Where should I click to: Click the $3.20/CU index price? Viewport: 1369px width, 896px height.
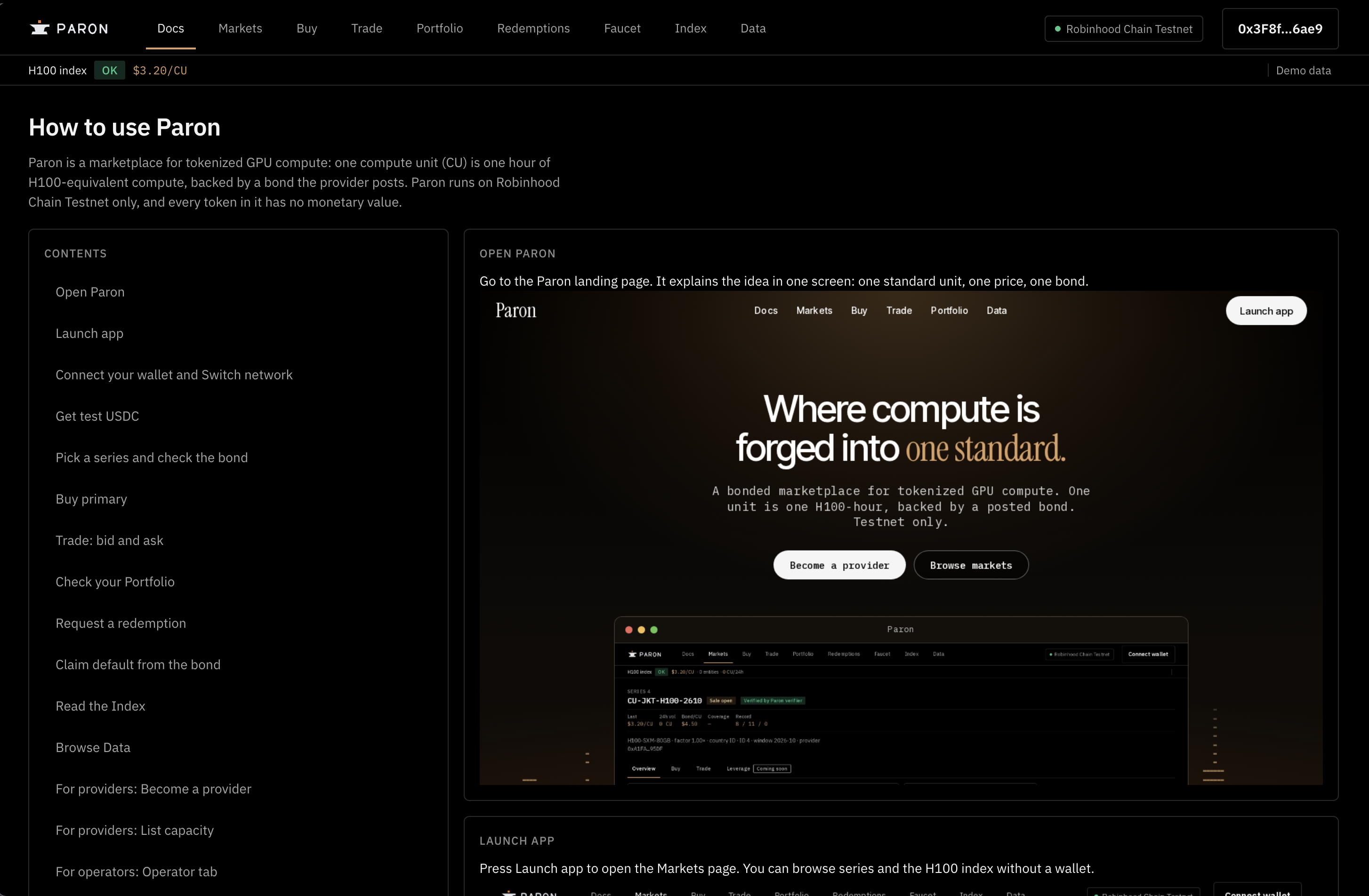tap(160, 71)
